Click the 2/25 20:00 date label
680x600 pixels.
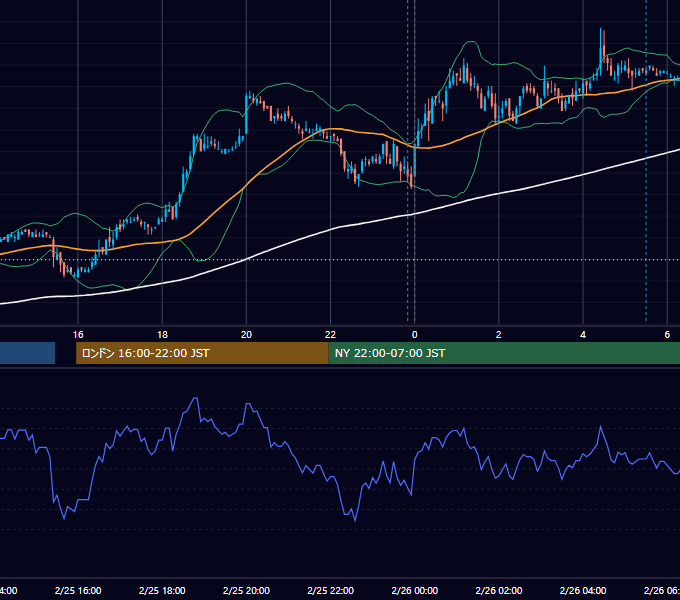coord(246,590)
